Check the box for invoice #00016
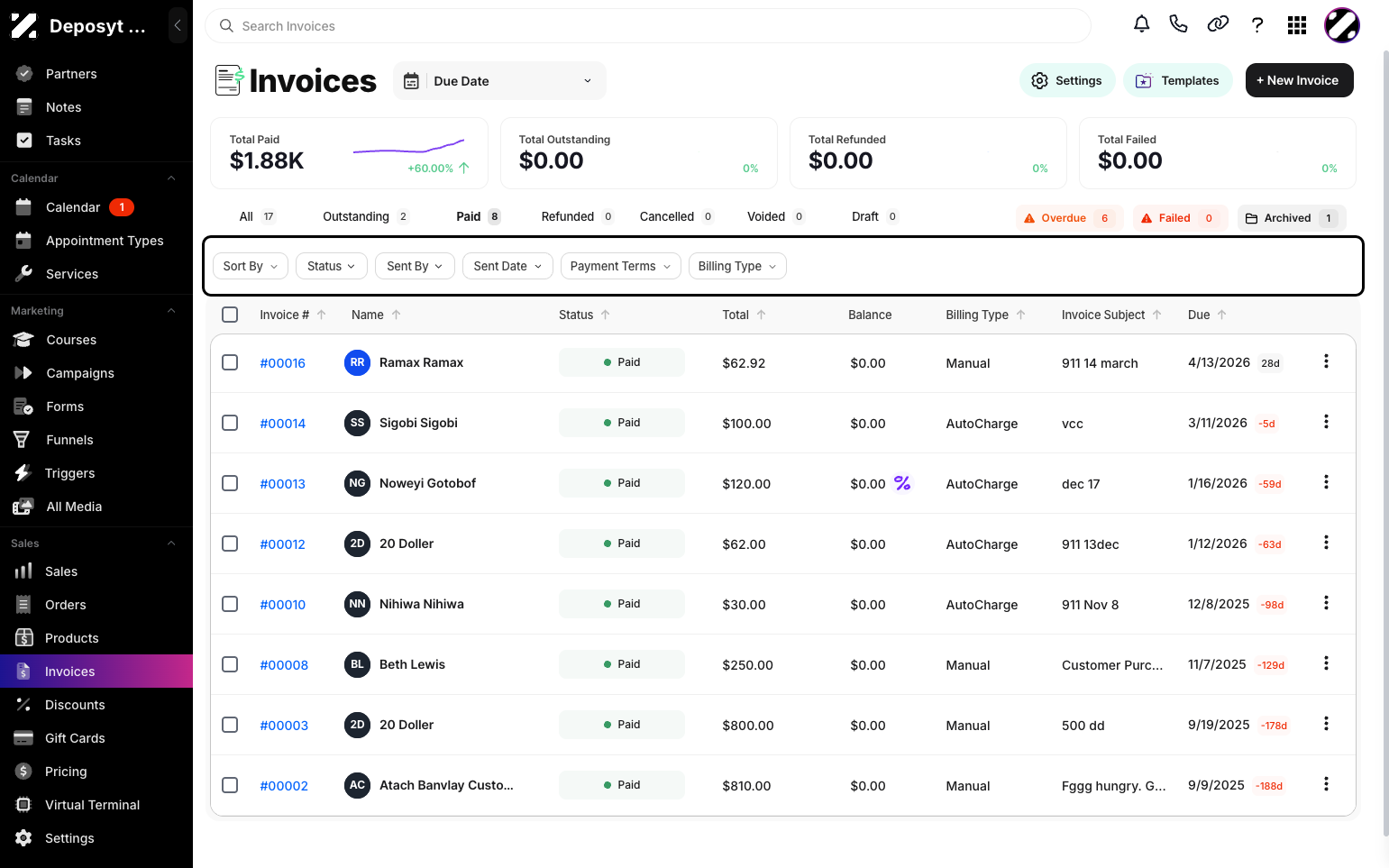1389x868 pixels. 230,362
